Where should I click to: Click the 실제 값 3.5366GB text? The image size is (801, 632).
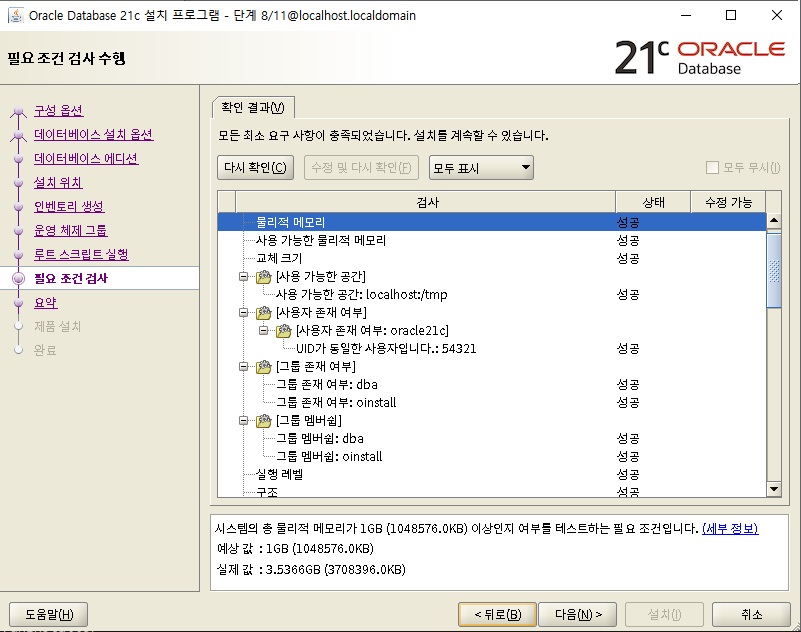pyautogui.click(x=311, y=569)
